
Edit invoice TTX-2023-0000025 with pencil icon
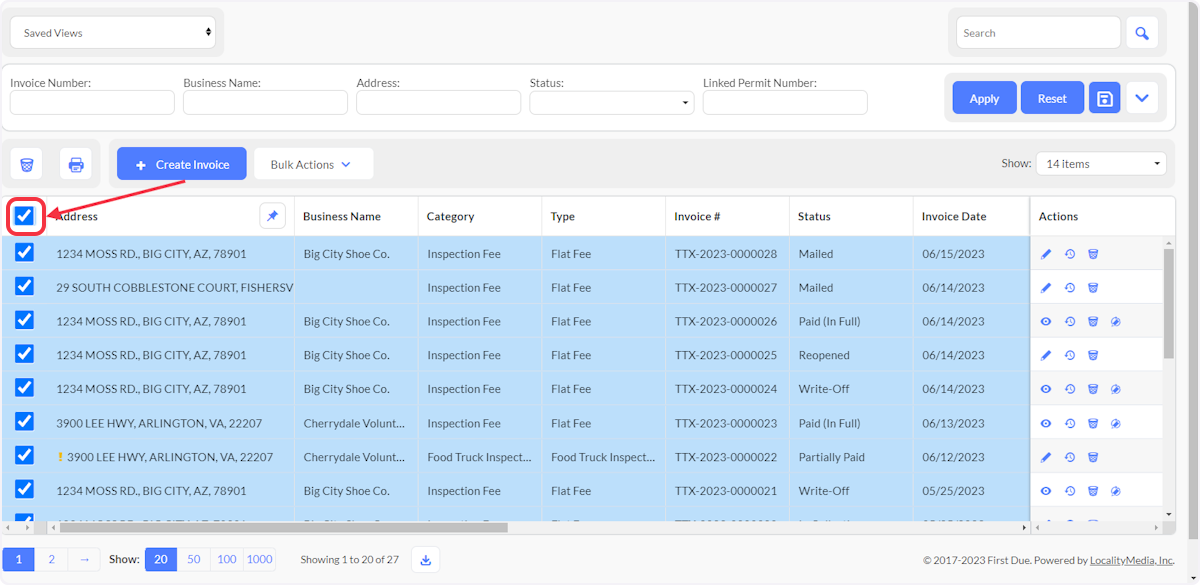tap(1046, 355)
